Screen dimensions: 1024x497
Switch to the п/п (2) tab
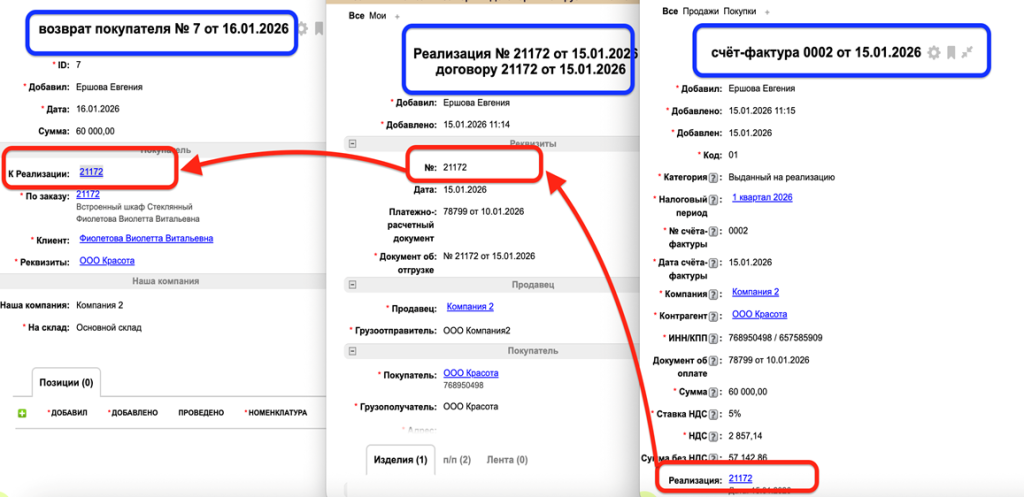[x=457, y=460]
